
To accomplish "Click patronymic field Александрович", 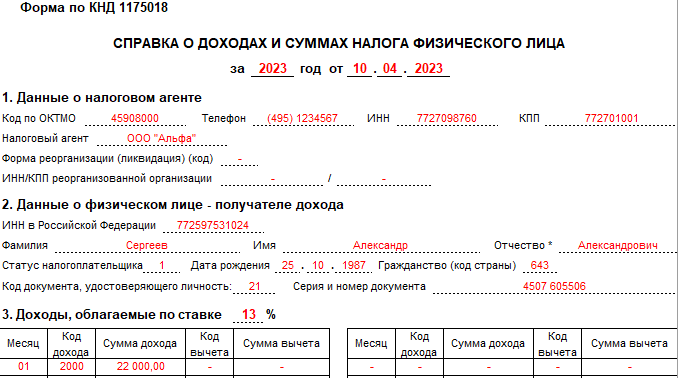I will [618, 245].
